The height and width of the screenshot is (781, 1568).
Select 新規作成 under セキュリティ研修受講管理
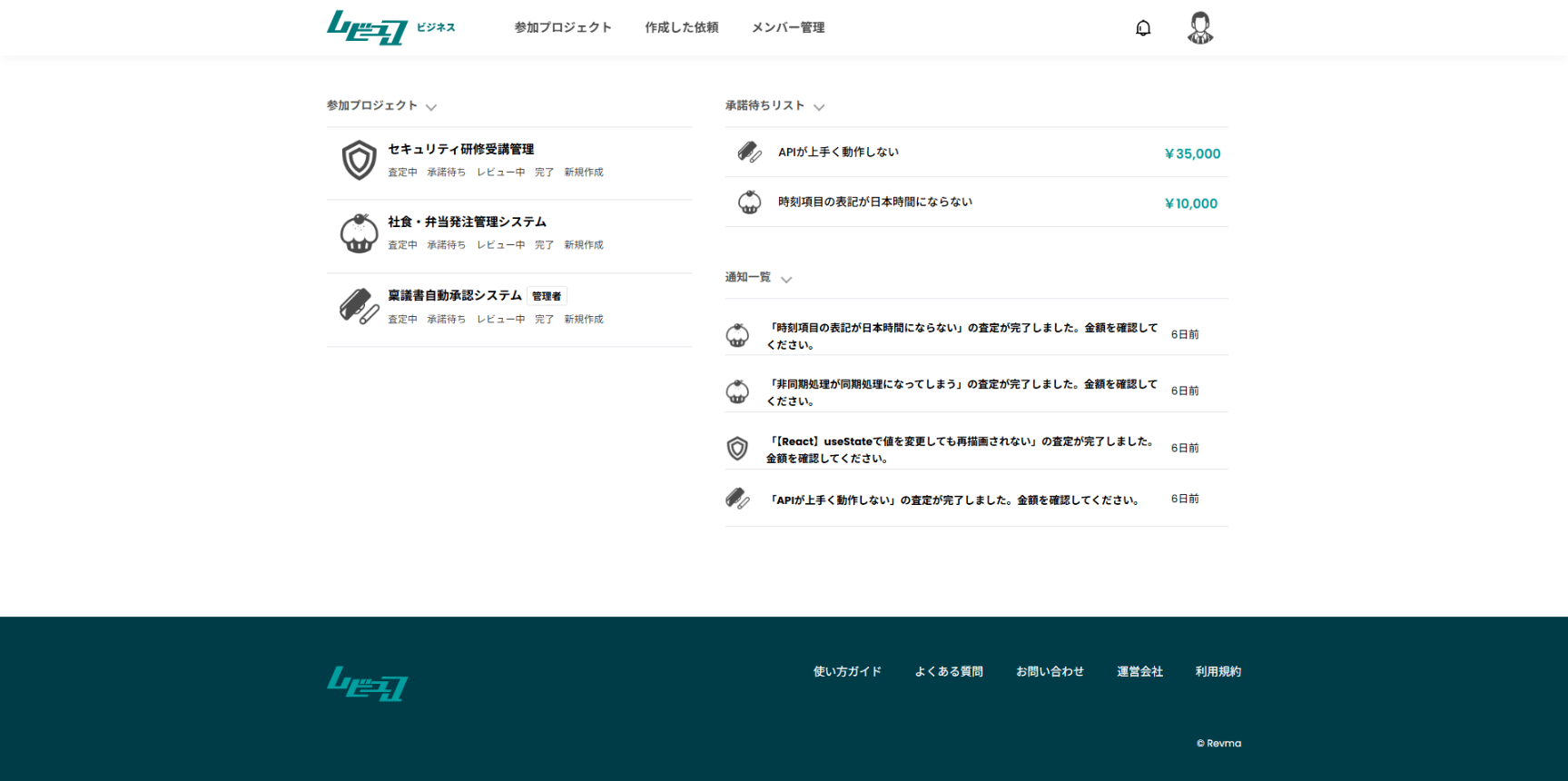click(583, 173)
